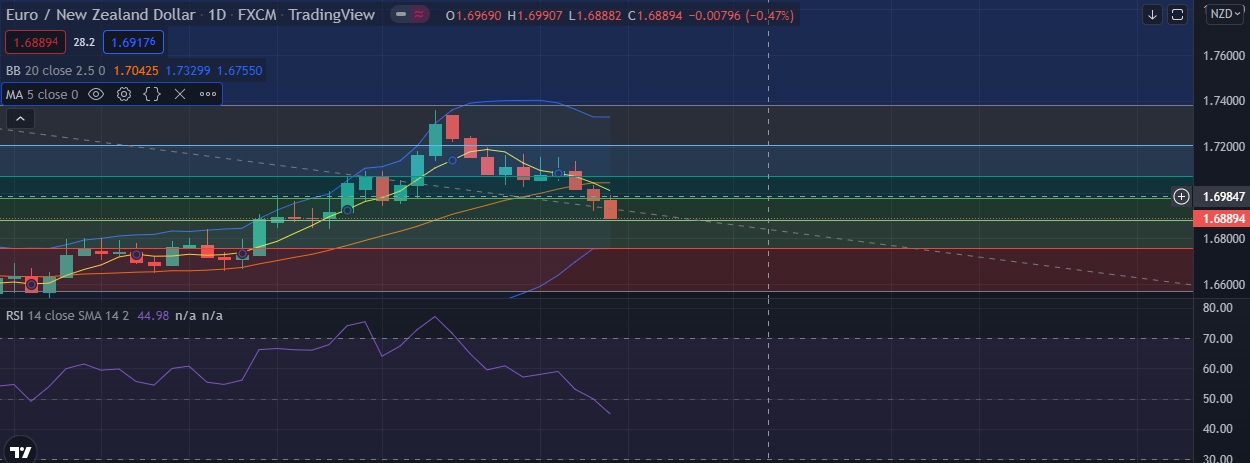Open the NZD currency dropdown

1224,14
